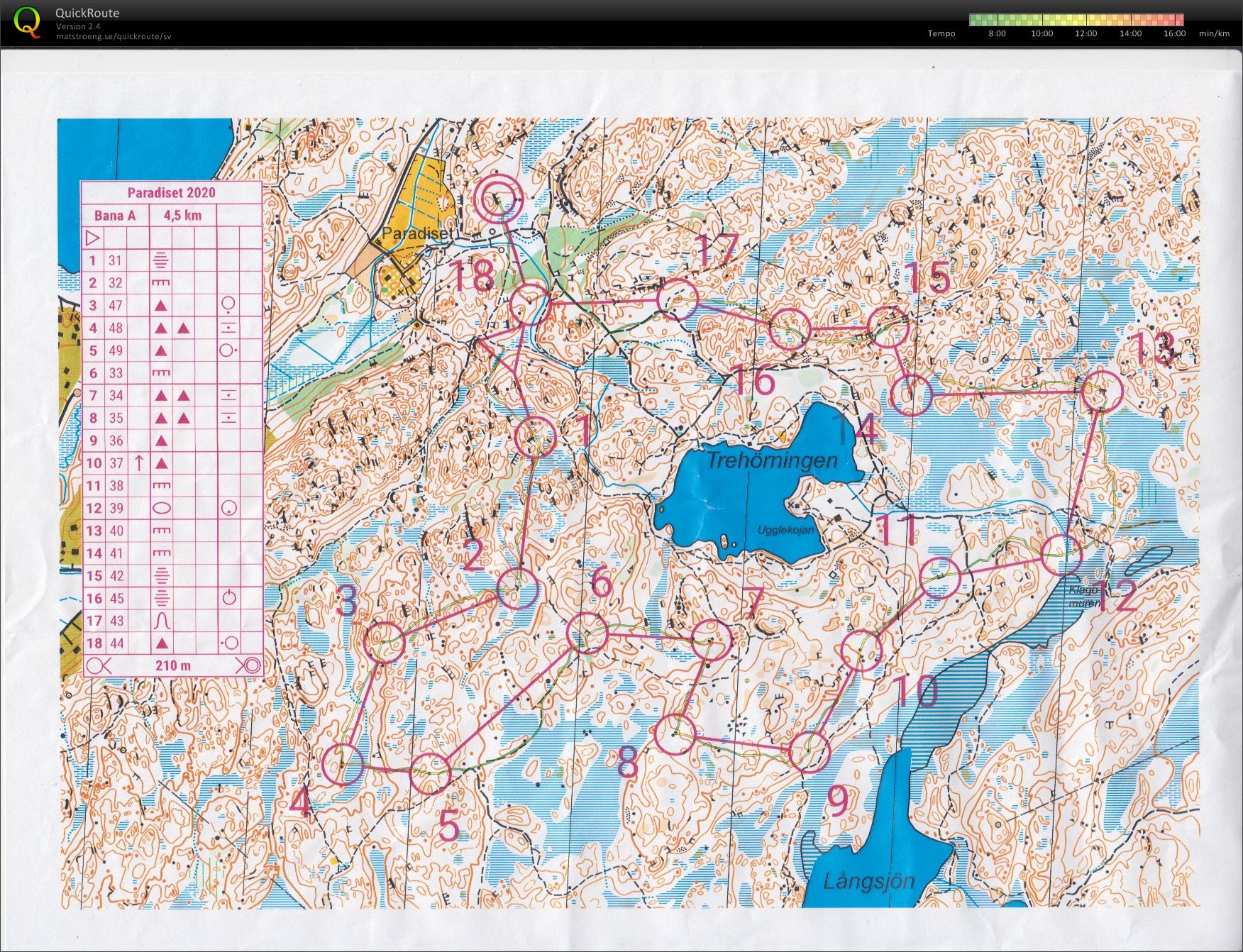This screenshot has width=1243, height=952.
Task: Click control circle 12 on the map
Action: tap(1062, 555)
